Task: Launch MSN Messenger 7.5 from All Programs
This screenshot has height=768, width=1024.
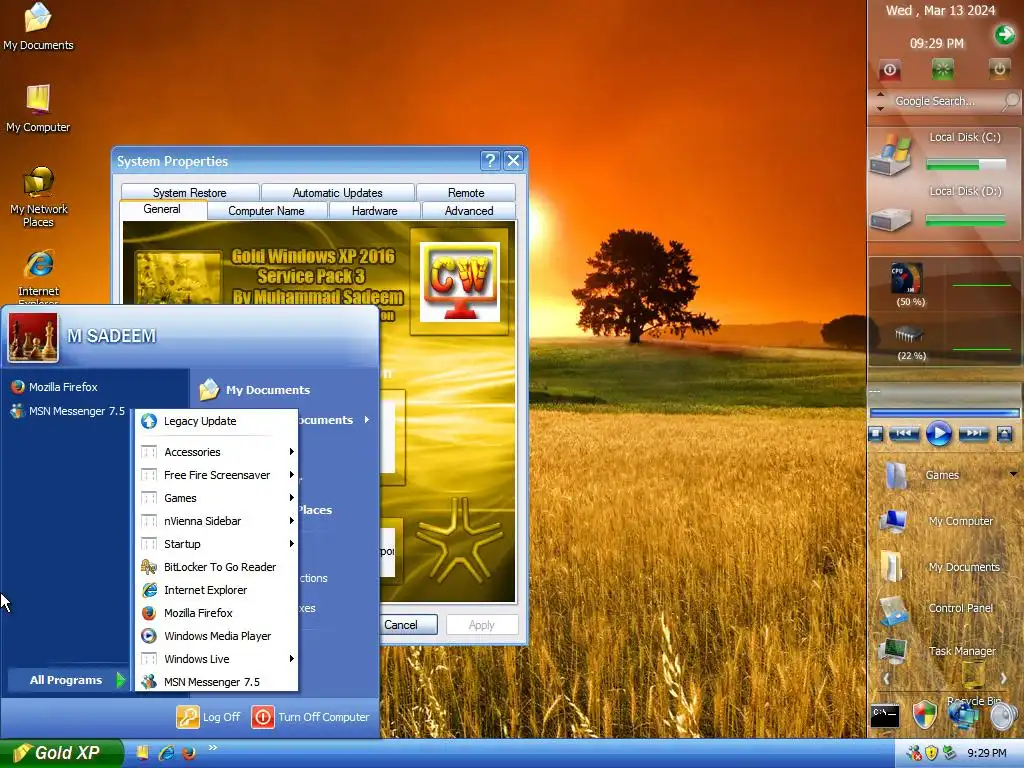Action: (217, 681)
